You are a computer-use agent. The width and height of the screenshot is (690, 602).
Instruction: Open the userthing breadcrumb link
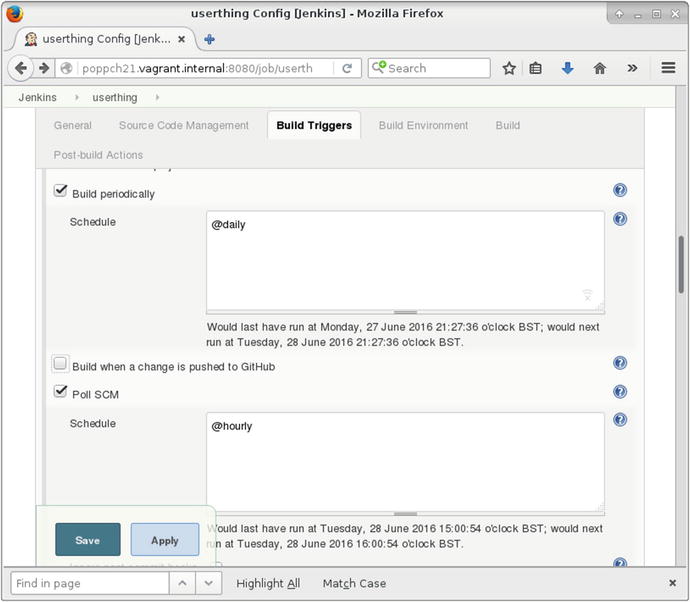point(115,97)
